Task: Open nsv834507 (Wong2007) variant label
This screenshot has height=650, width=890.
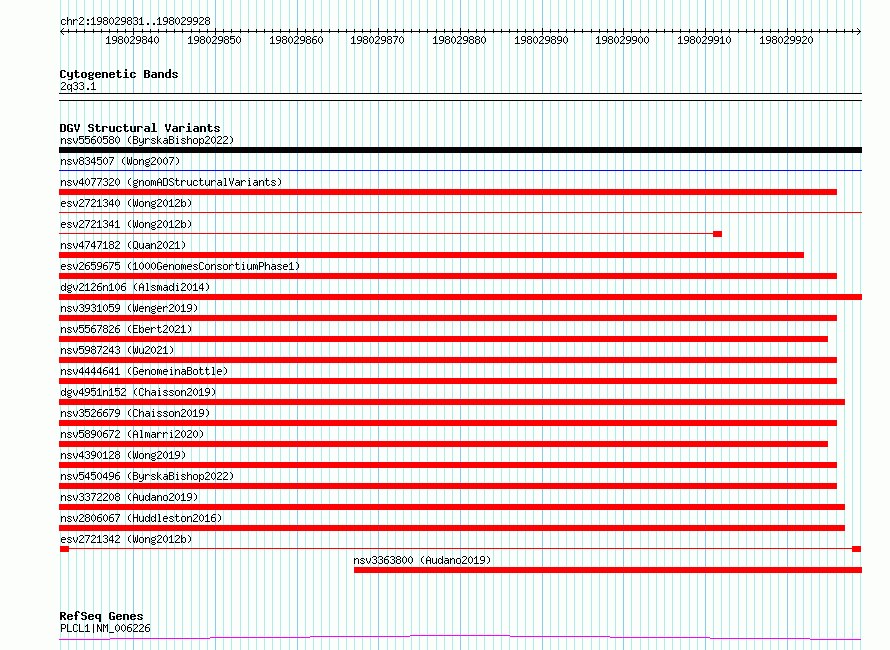Action: (x=120, y=161)
